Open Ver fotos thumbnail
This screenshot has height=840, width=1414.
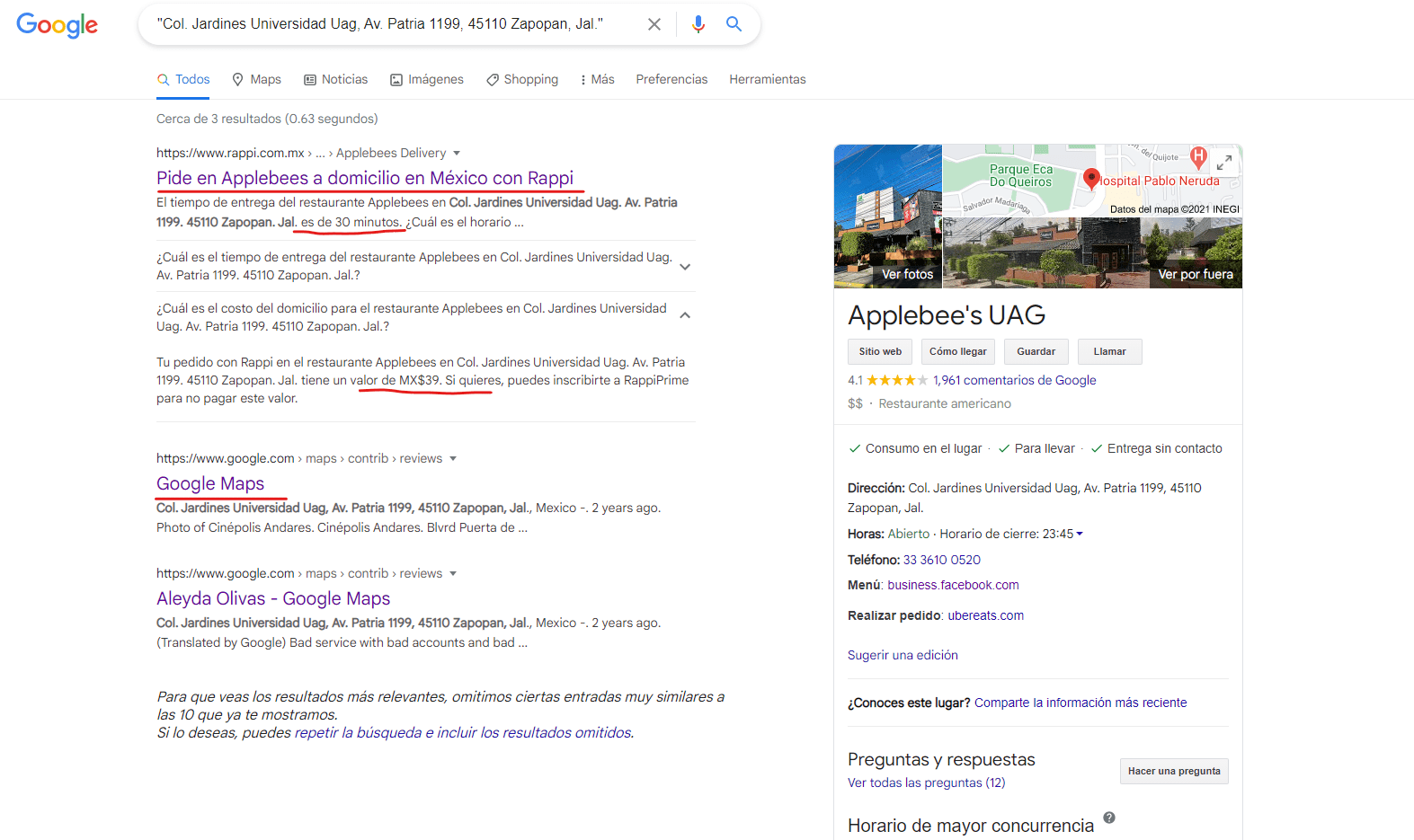coord(888,217)
